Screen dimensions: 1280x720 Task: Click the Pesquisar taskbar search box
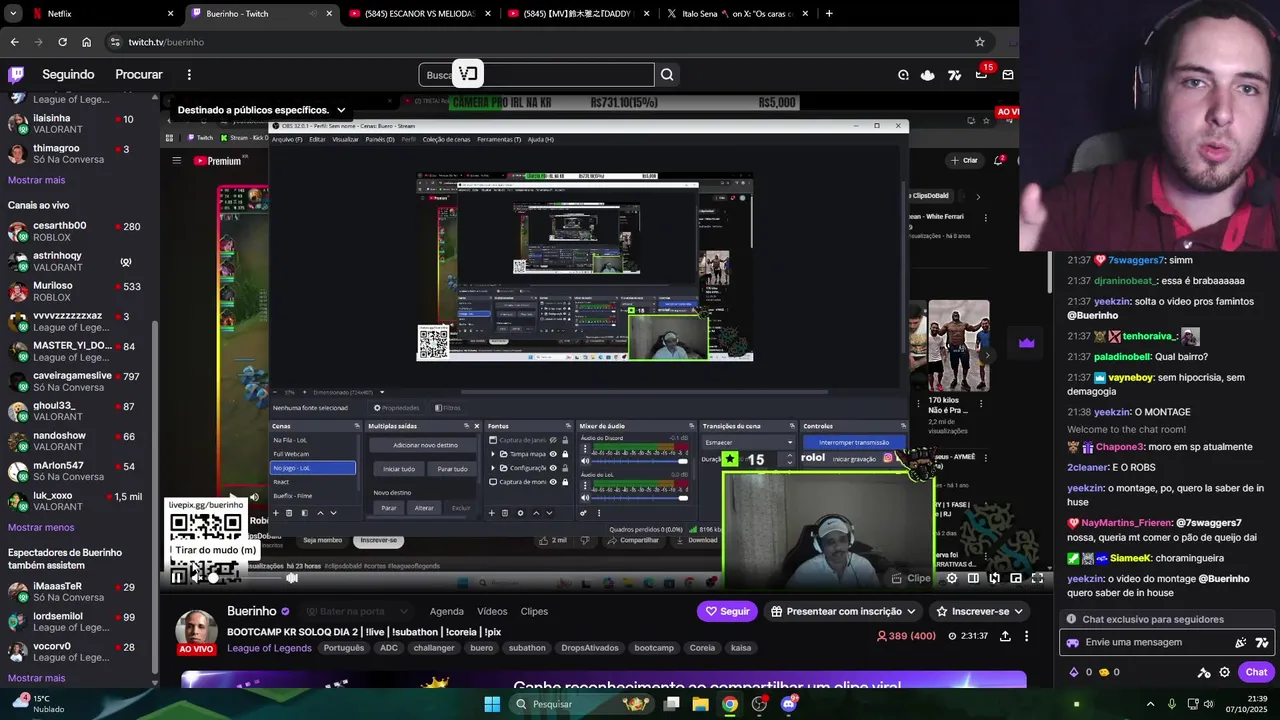pyautogui.click(x=584, y=704)
